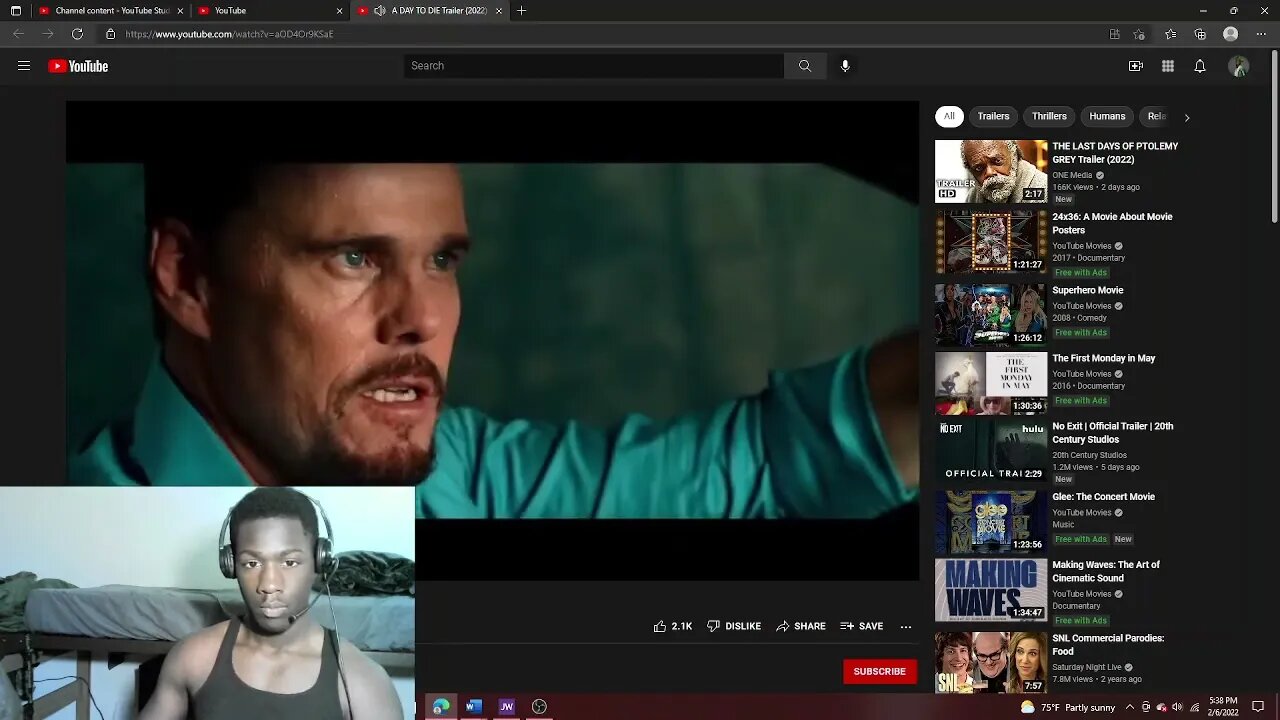1280x720 pixels.
Task: Click the SNL Commercial Parodies thumbnail
Action: [x=991, y=662]
